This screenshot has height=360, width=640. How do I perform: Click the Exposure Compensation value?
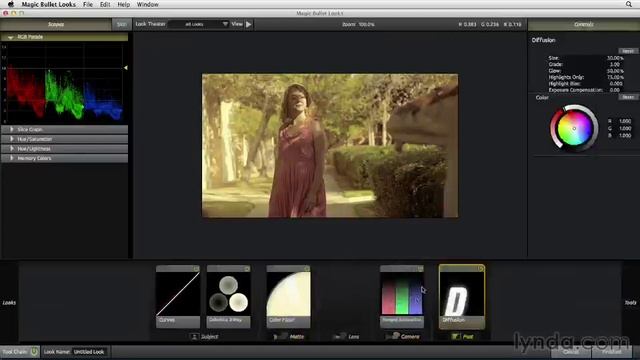[615, 90]
